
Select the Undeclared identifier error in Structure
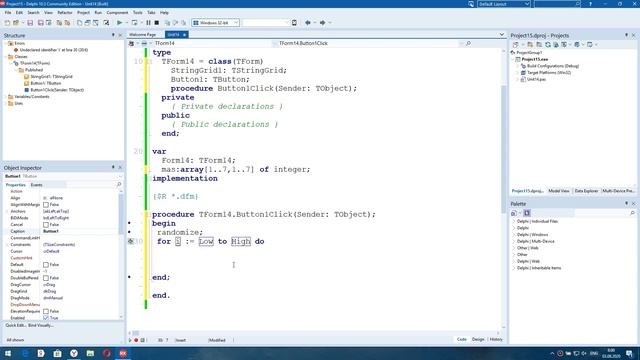coord(53,50)
